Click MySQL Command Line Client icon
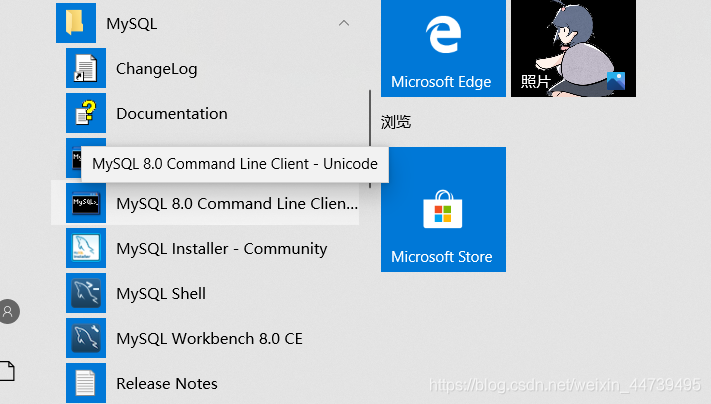This screenshot has height=404, width=711. (85, 204)
